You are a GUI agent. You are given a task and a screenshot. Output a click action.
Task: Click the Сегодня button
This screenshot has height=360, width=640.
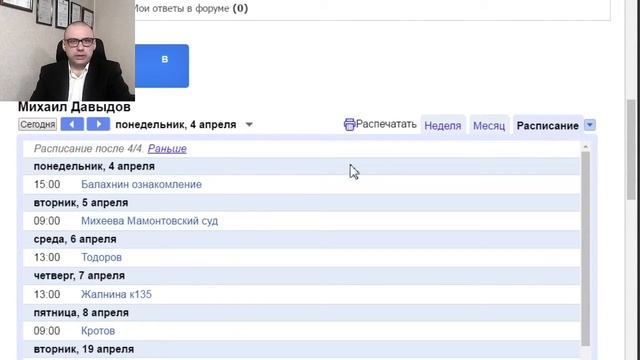point(38,124)
